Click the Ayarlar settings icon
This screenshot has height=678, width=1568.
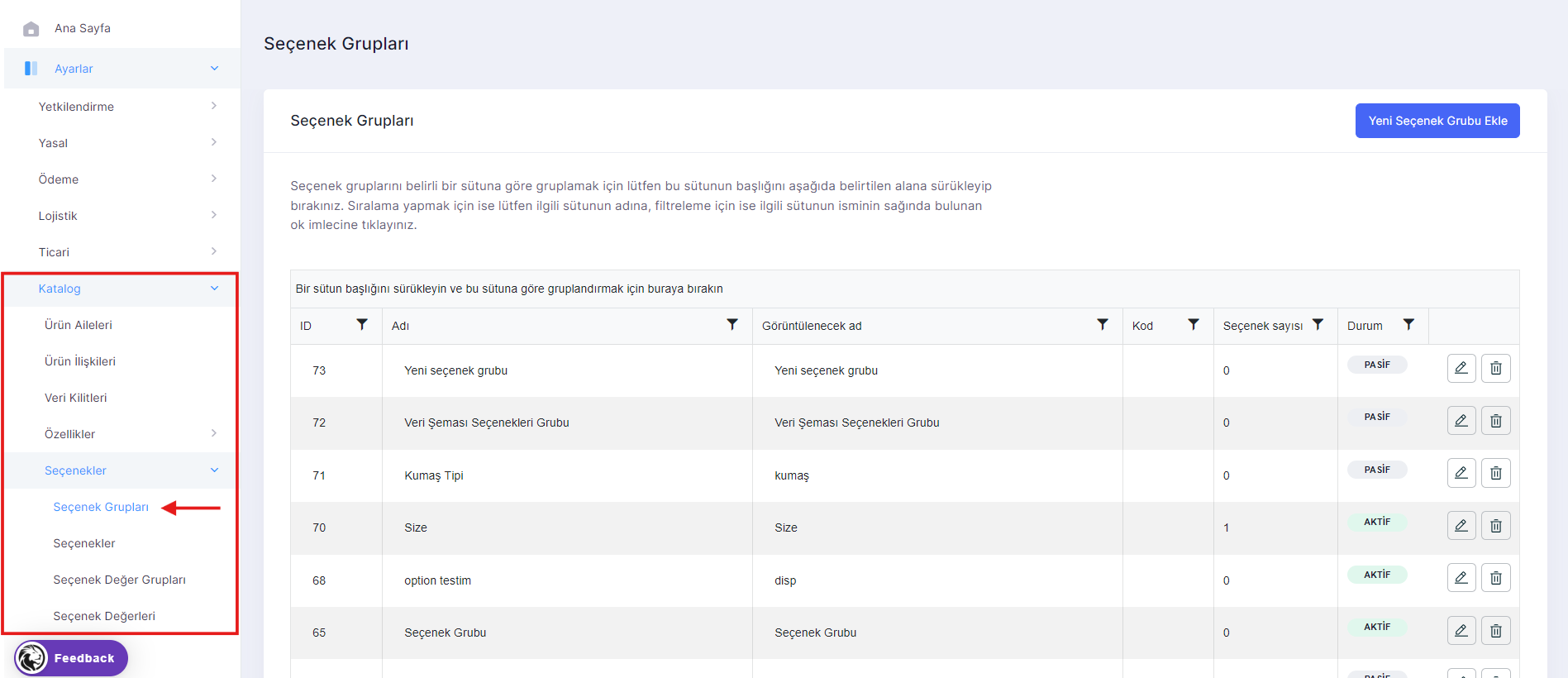[31, 69]
